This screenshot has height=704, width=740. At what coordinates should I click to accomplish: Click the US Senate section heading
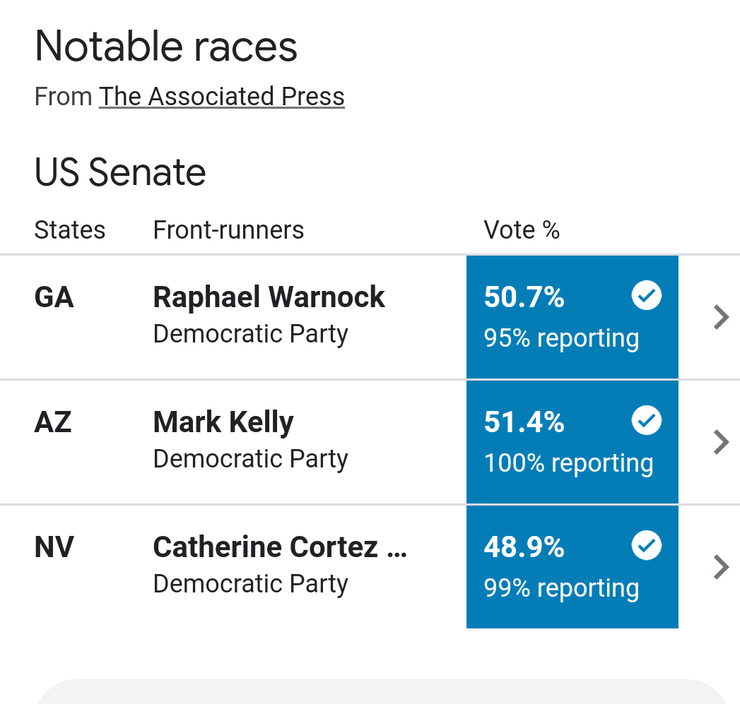coord(120,172)
